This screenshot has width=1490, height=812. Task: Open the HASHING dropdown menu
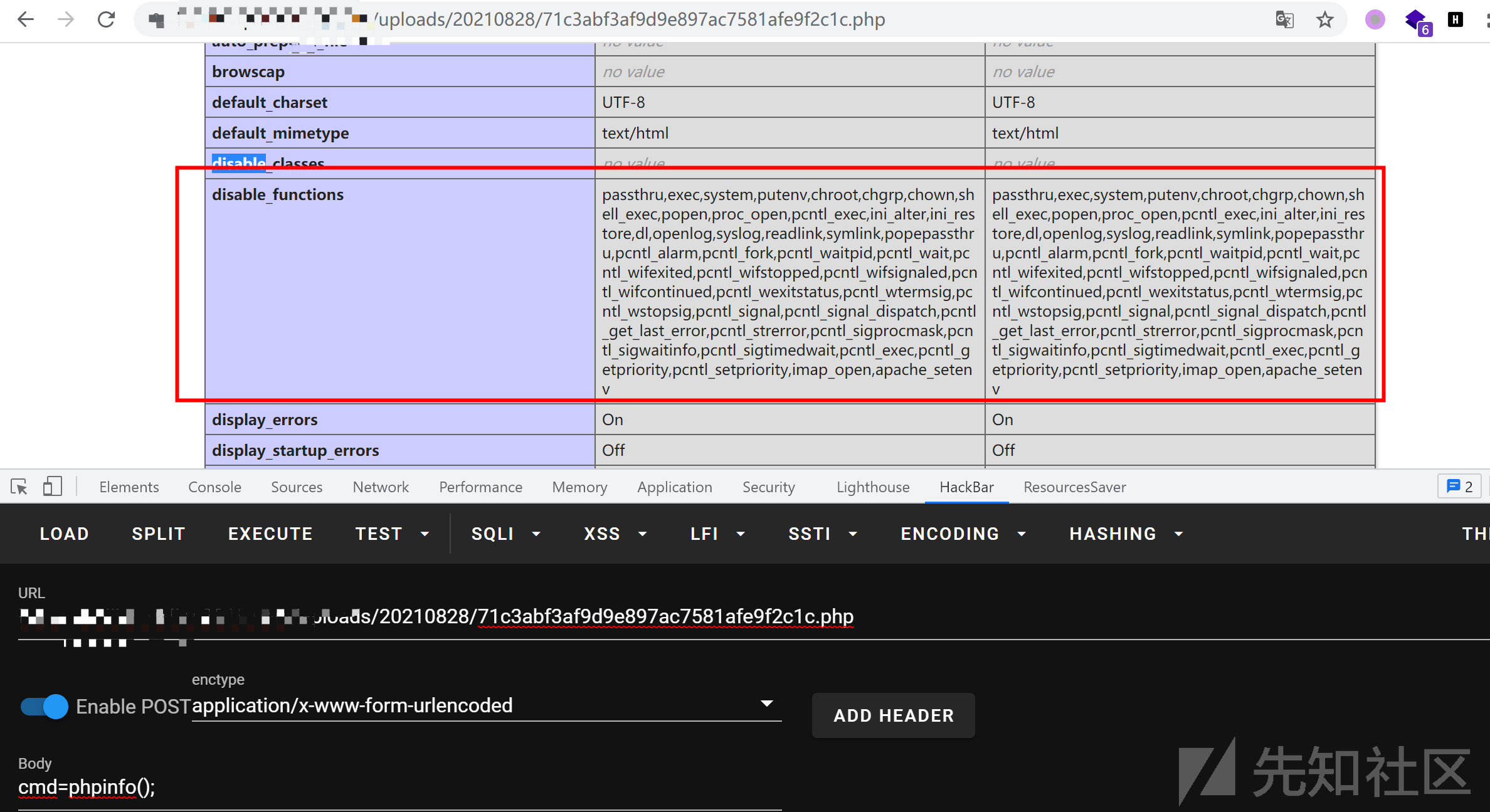coord(1126,534)
